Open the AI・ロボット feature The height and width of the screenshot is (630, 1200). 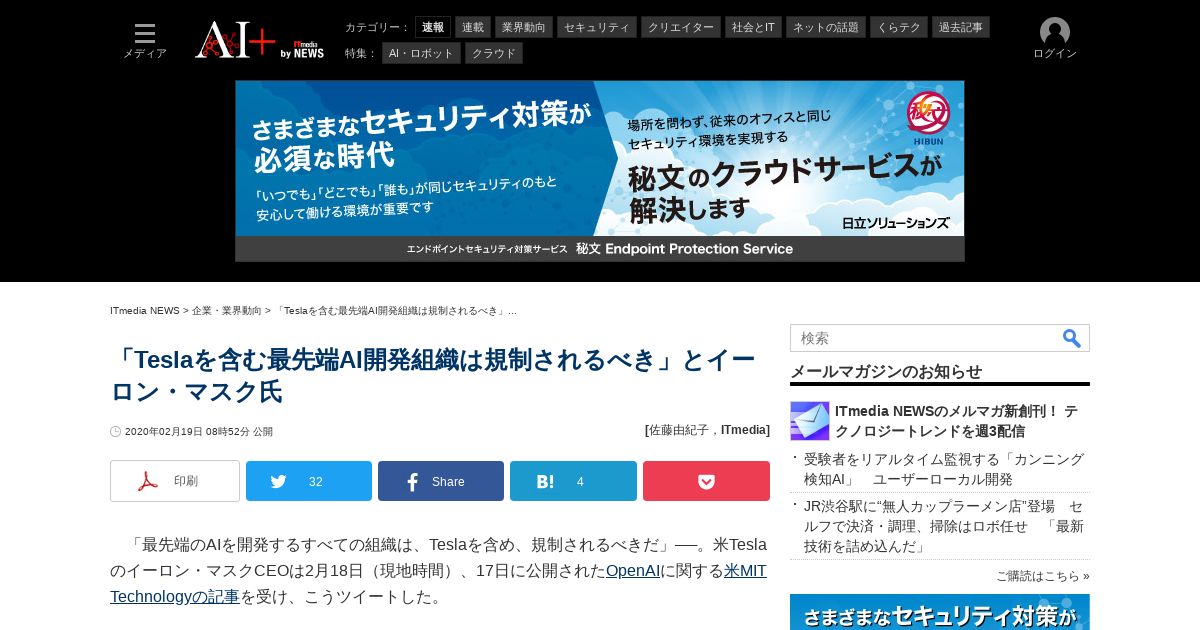coord(421,53)
